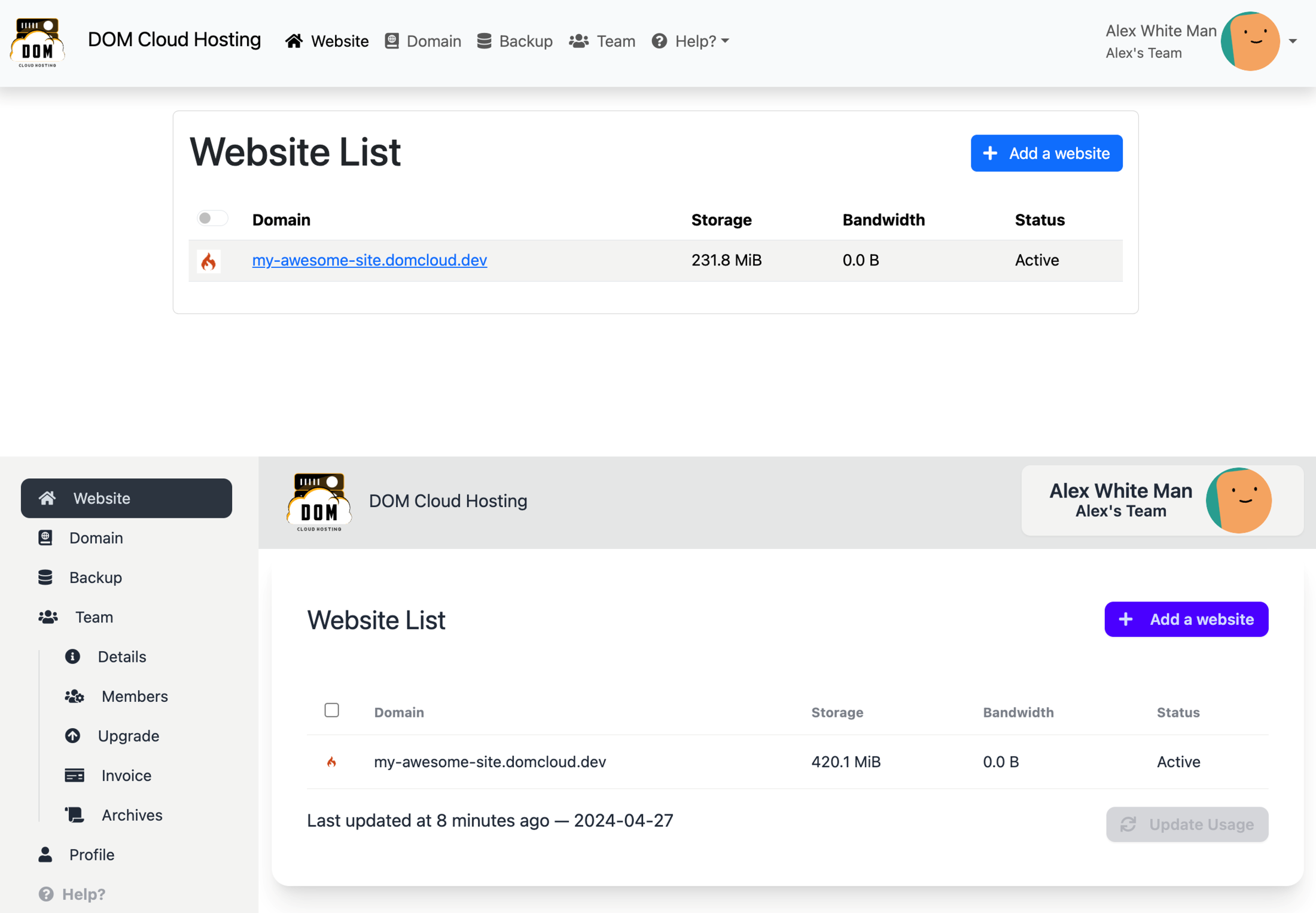Open Team Details info icon

pos(72,656)
